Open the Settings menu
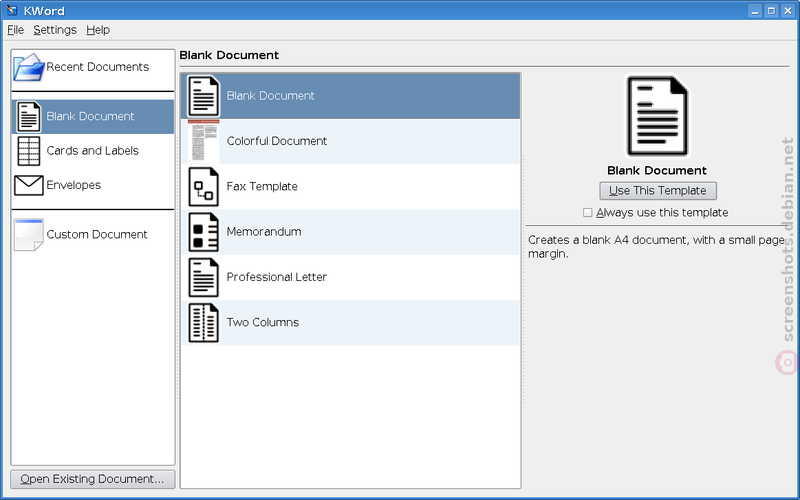Viewport: 800px width, 500px height. (x=55, y=30)
